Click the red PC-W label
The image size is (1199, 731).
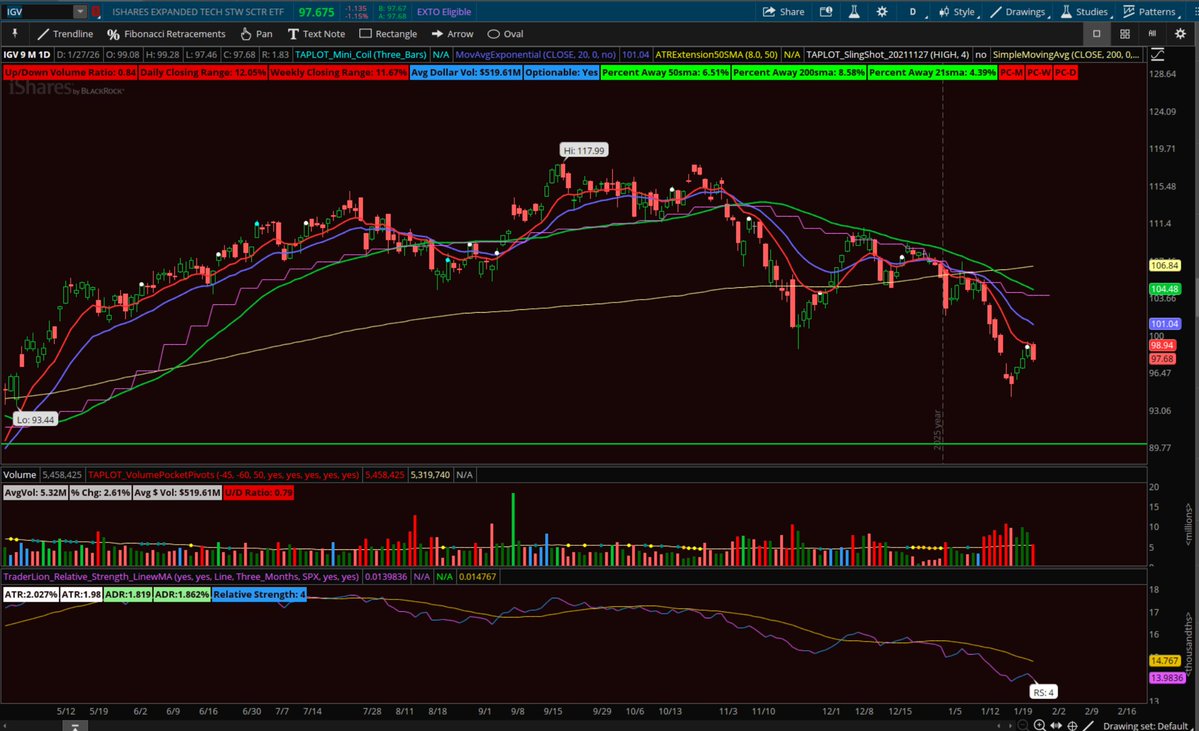(1038, 73)
